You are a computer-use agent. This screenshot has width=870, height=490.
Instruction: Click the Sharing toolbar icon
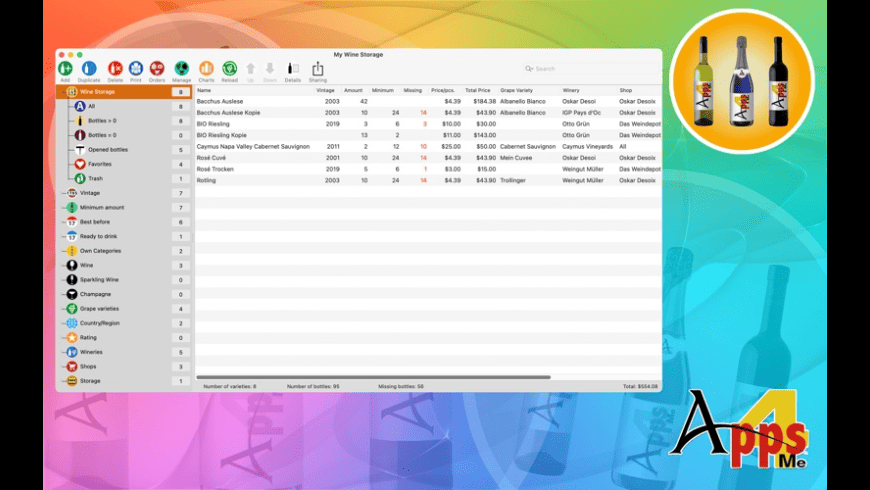coord(317,69)
